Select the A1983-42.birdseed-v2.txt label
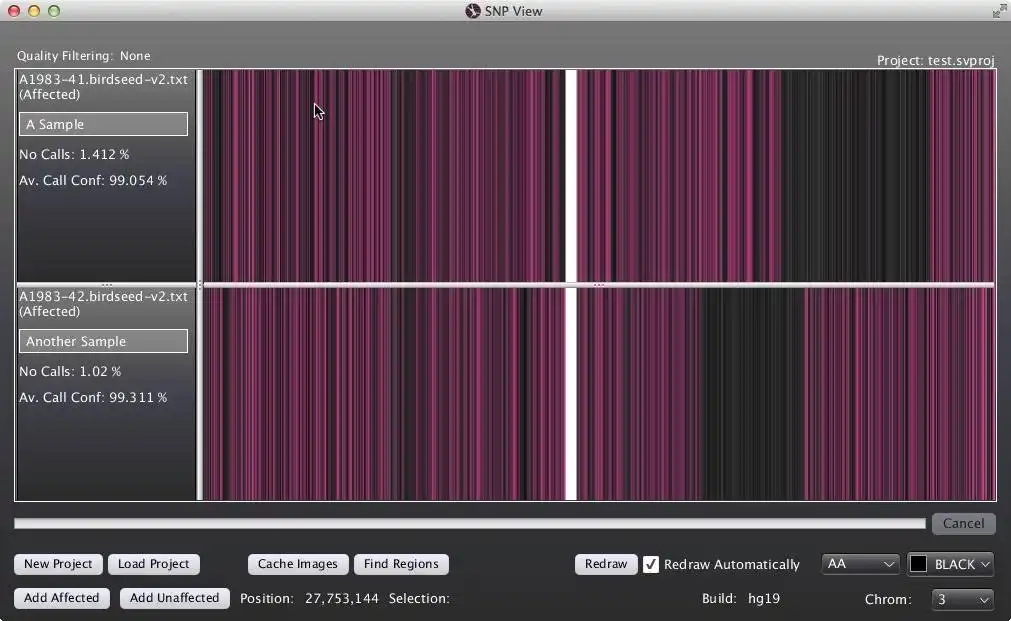Image resolution: width=1011 pixels, height=621 pixels. pos(103,297)
